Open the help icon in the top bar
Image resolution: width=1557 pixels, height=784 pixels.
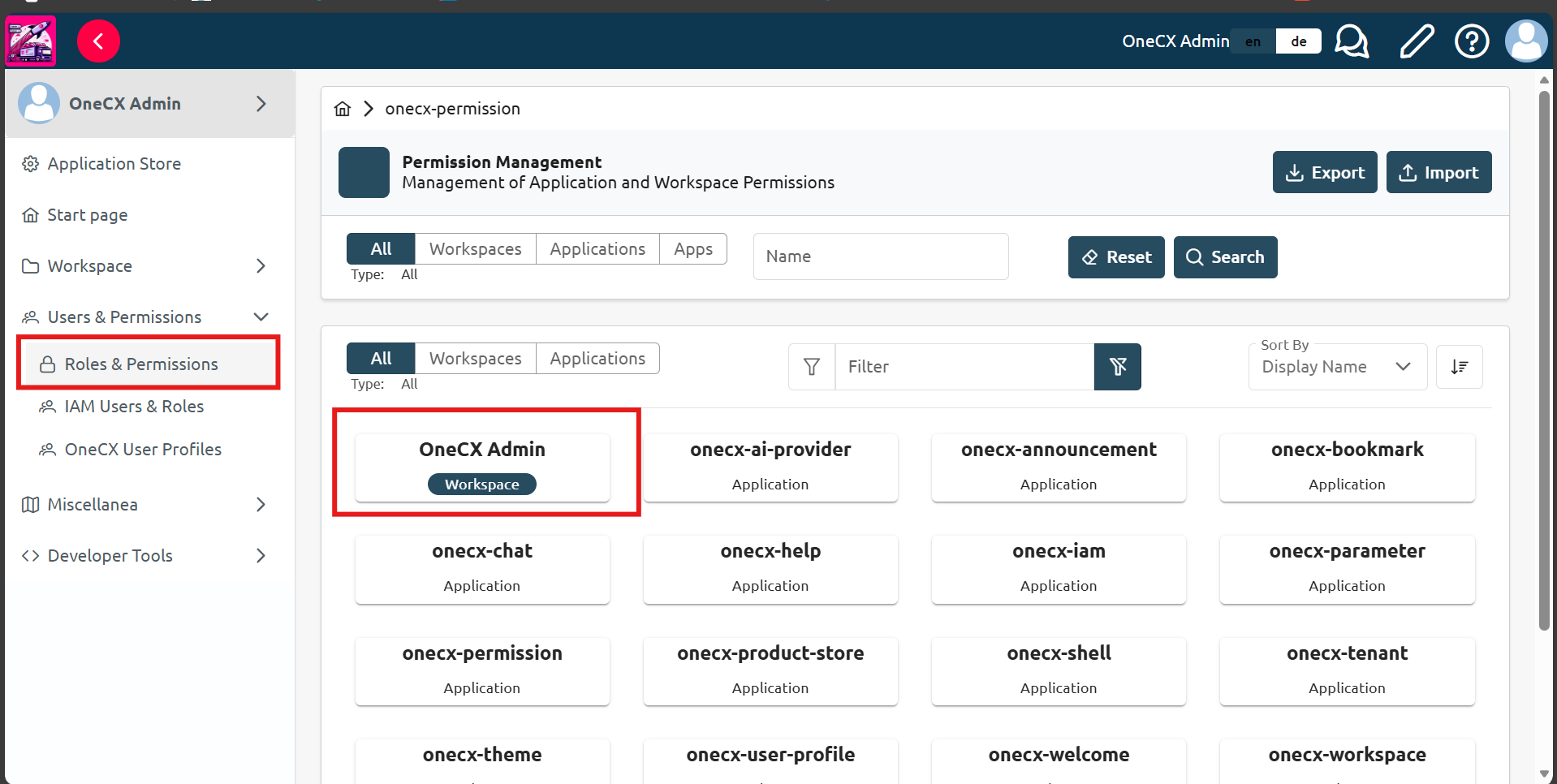1471,41
